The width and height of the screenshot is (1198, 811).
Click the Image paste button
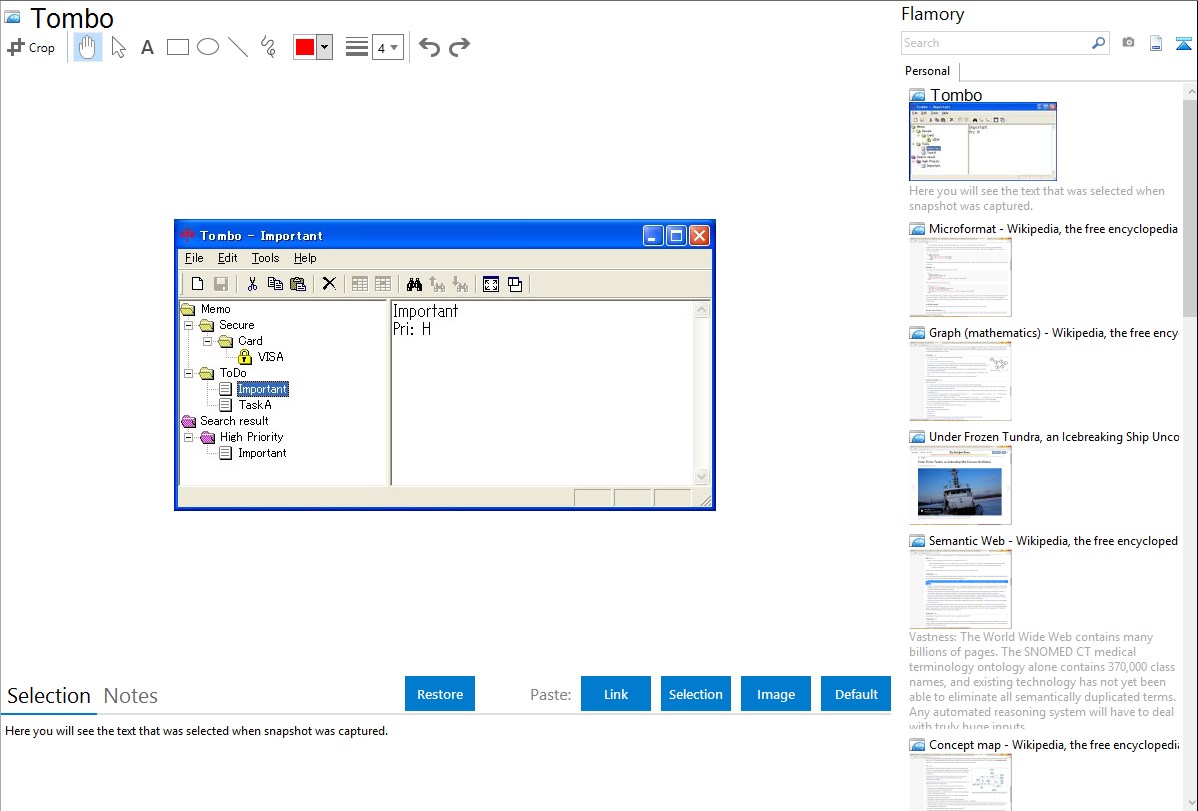[776, 694]
